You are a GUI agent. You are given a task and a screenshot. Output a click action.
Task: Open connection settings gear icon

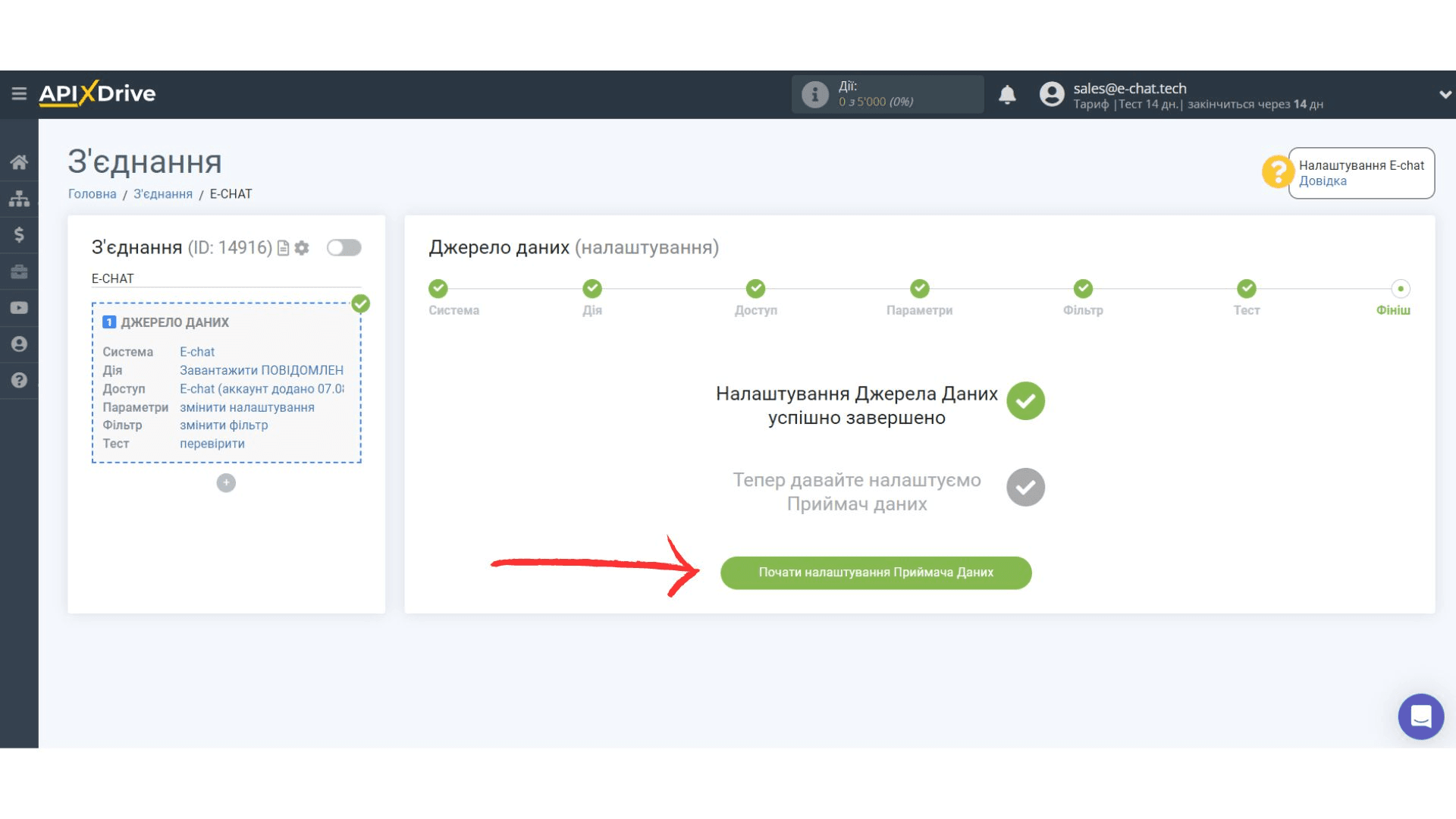tap(302, 248)
